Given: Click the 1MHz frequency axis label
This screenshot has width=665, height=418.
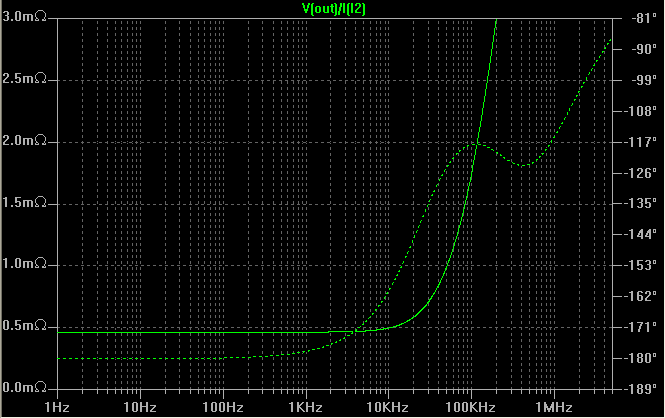Looking at the screenshot, I should coord(553,408).
